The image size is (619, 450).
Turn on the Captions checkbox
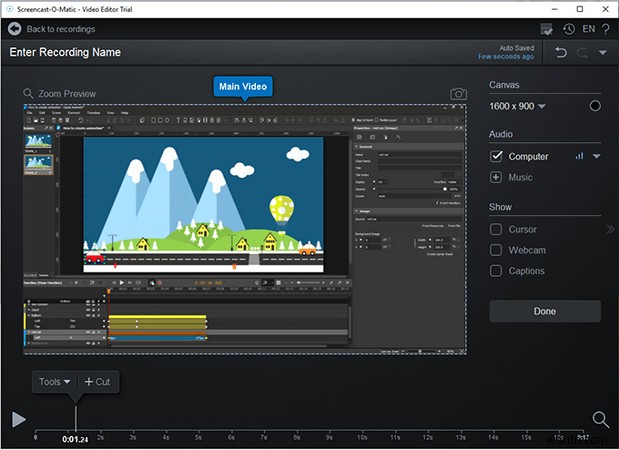[x=496, y=271]
